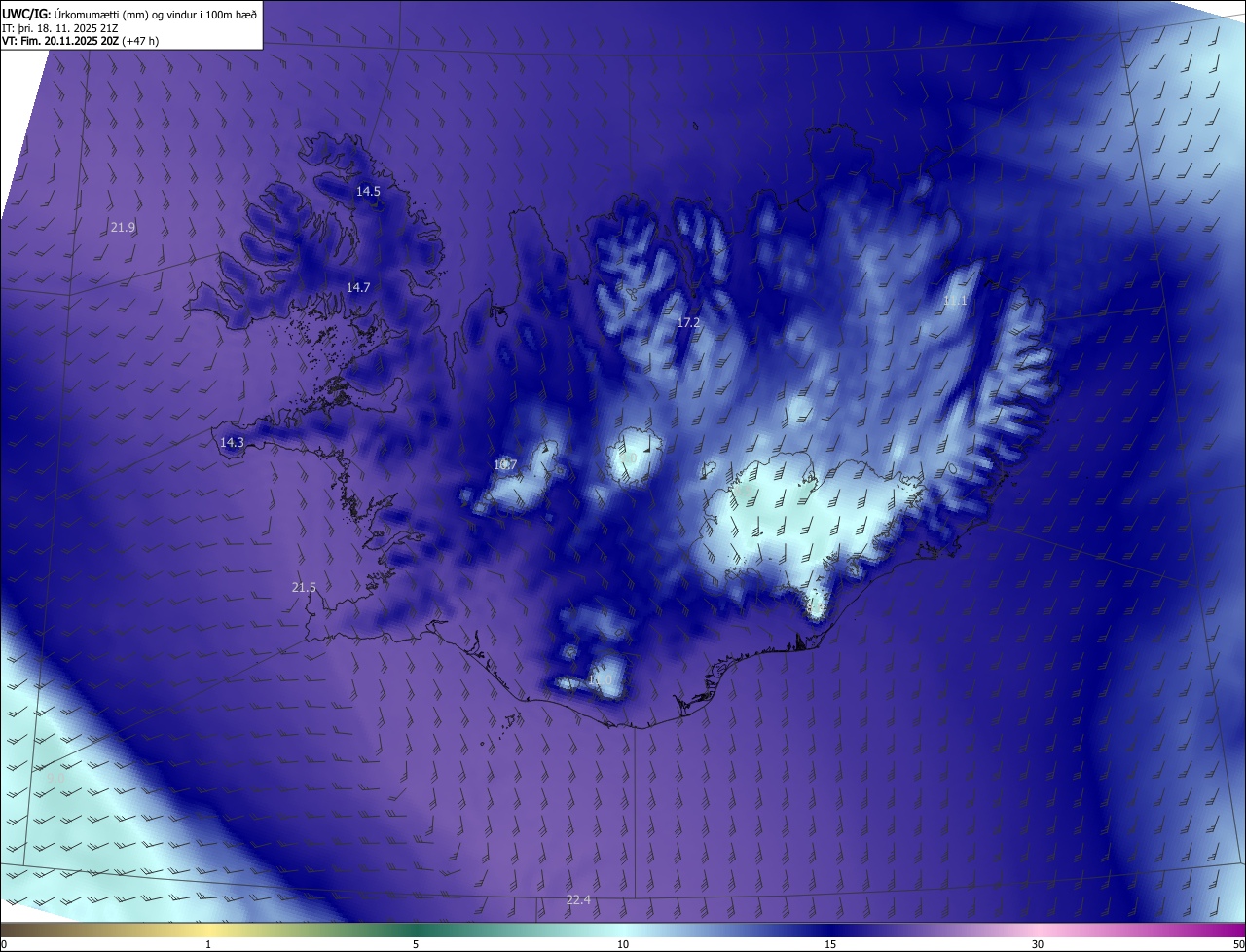The width and height of the screenshot is (1246, 952).
Task: Click the 14.3 value label on the map
Action: 232,442
